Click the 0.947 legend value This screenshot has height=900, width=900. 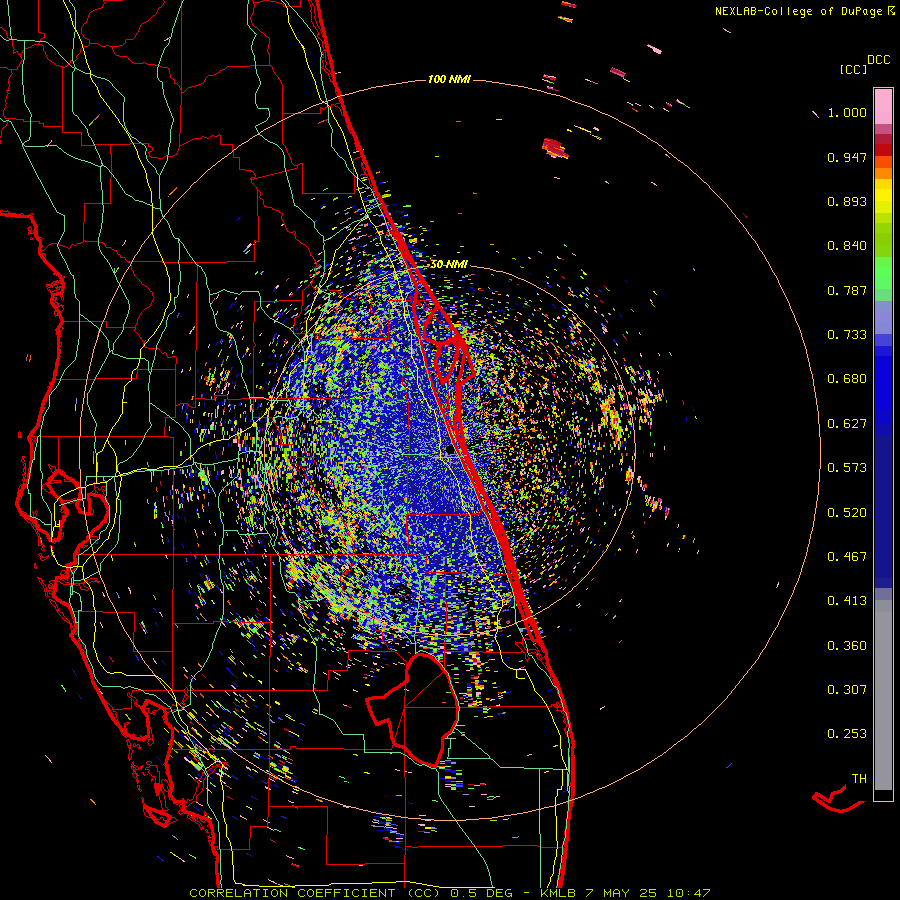click(847, 157)
